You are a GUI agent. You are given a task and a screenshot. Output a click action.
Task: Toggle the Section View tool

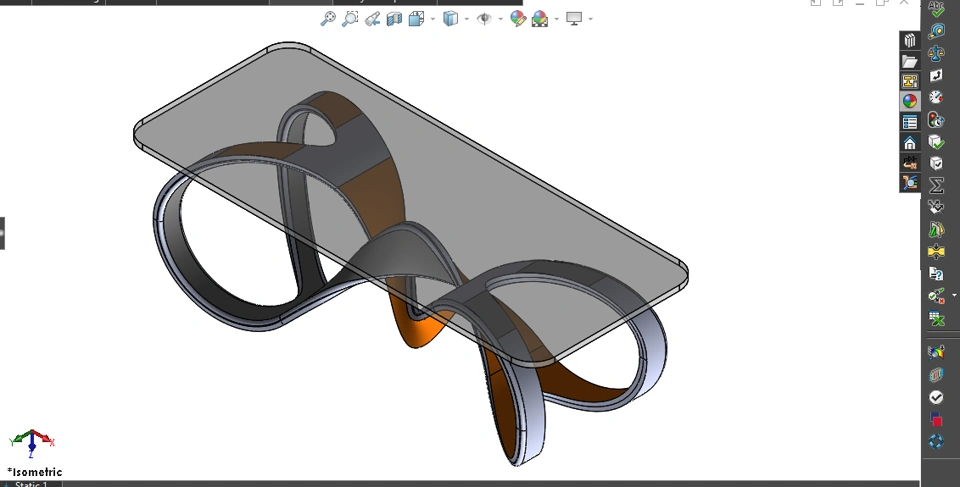(394, 19)
